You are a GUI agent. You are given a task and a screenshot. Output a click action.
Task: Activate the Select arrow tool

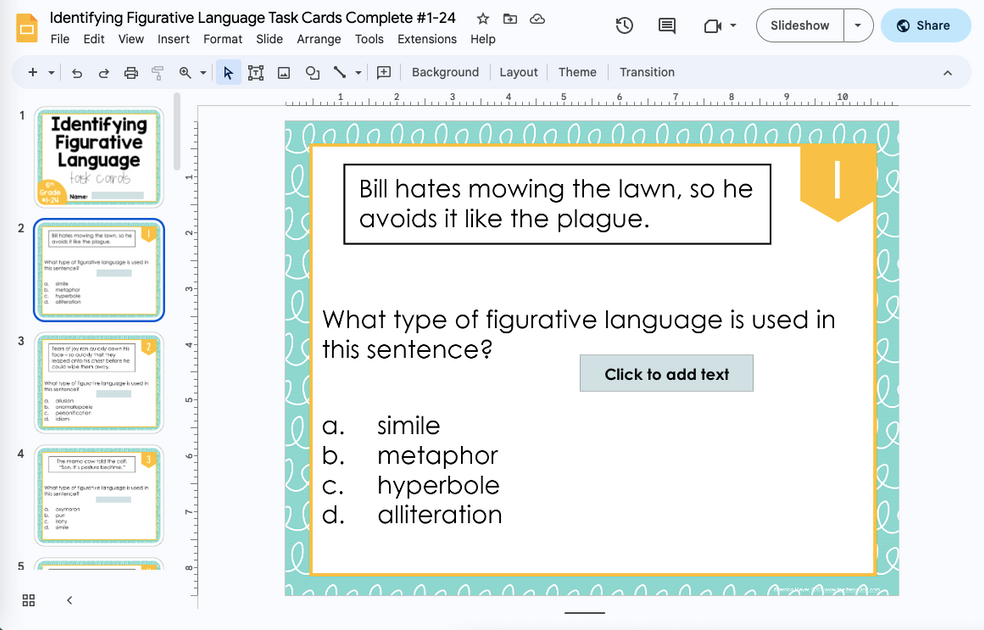click(227, 71)
